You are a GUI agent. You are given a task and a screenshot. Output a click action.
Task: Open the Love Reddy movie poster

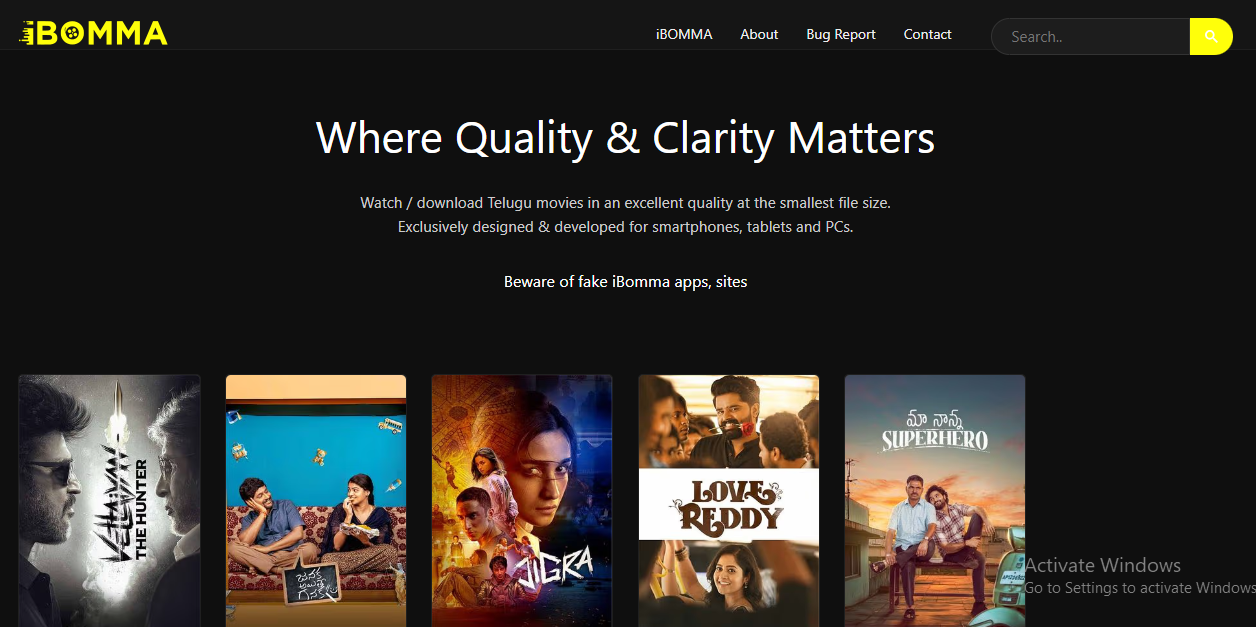tap(729, 501)
